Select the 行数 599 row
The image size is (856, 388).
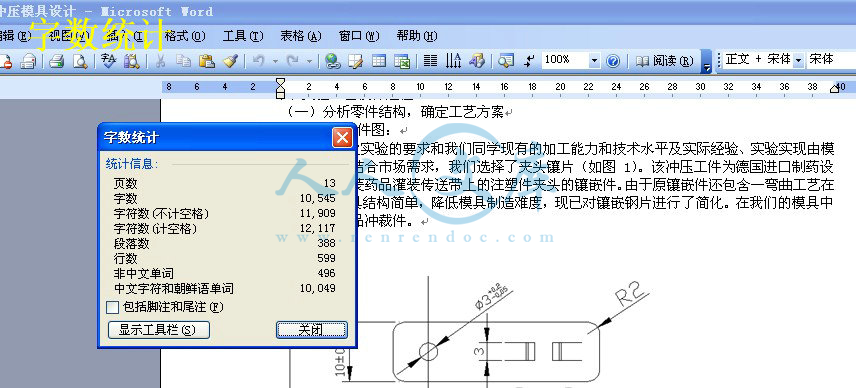click(x=224, y=259)
